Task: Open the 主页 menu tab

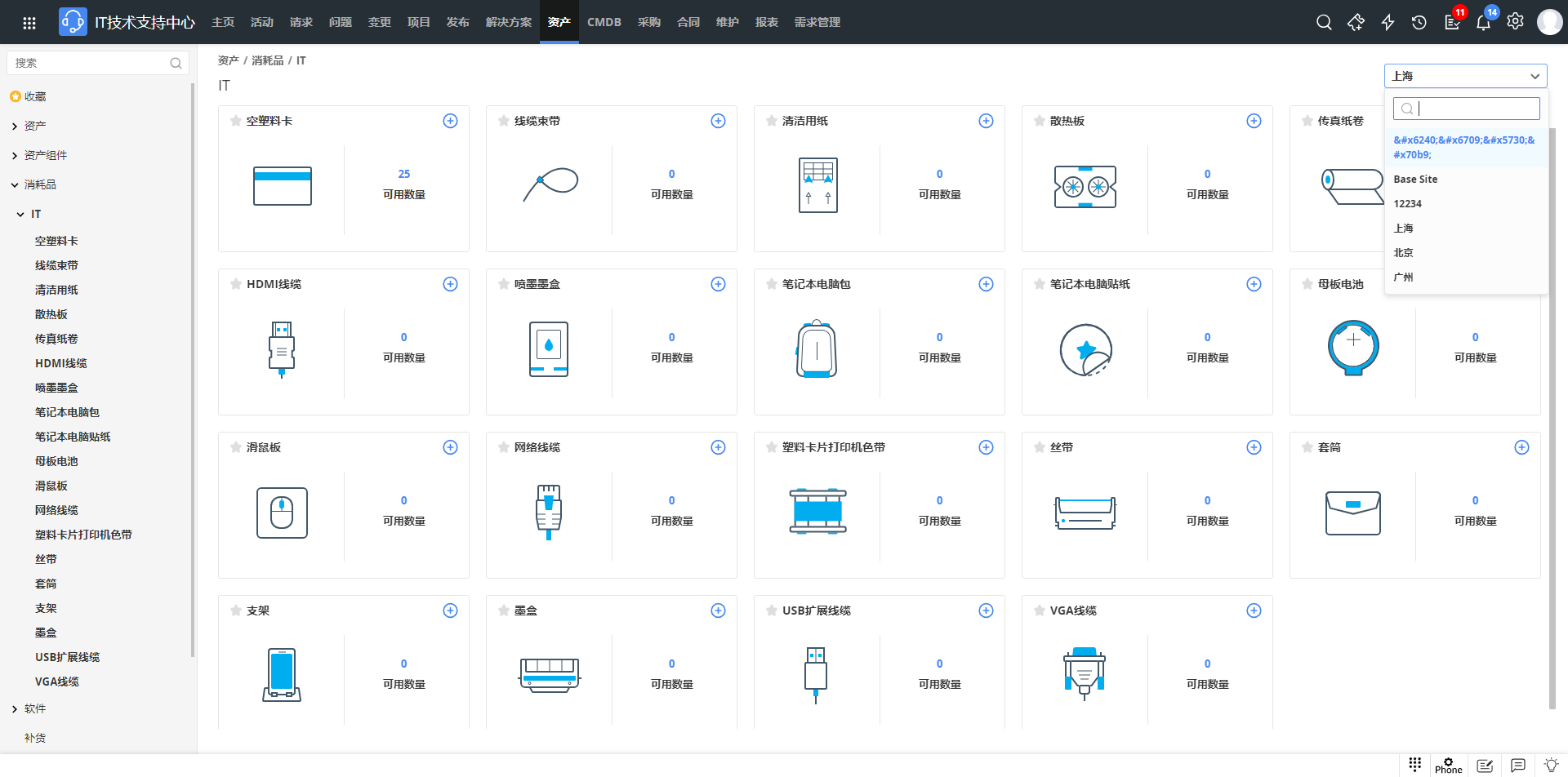Action: click(223, 22)
